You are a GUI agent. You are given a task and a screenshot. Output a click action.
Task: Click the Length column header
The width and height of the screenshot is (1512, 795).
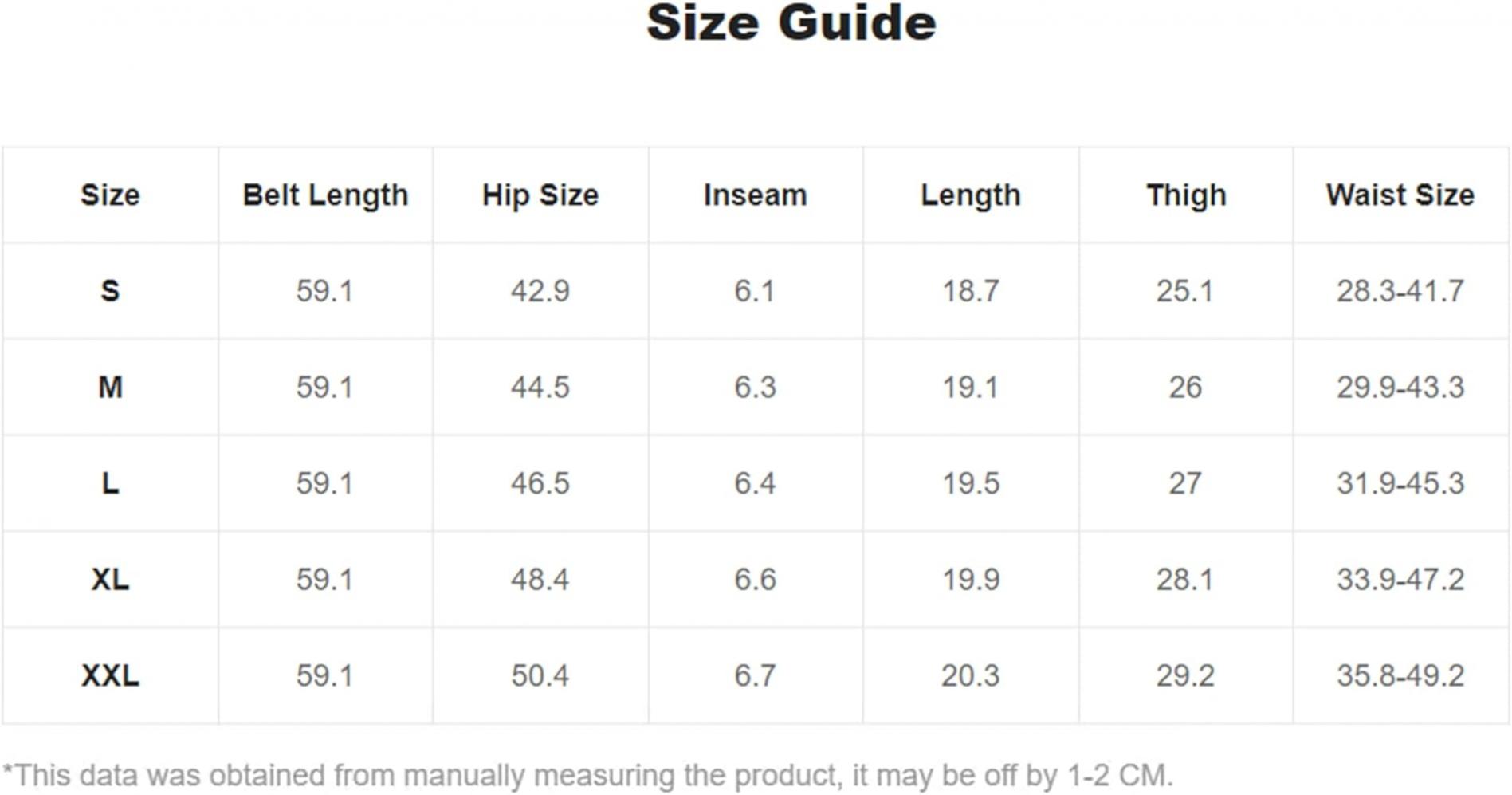pyautogui.click(x=971, y=195)
